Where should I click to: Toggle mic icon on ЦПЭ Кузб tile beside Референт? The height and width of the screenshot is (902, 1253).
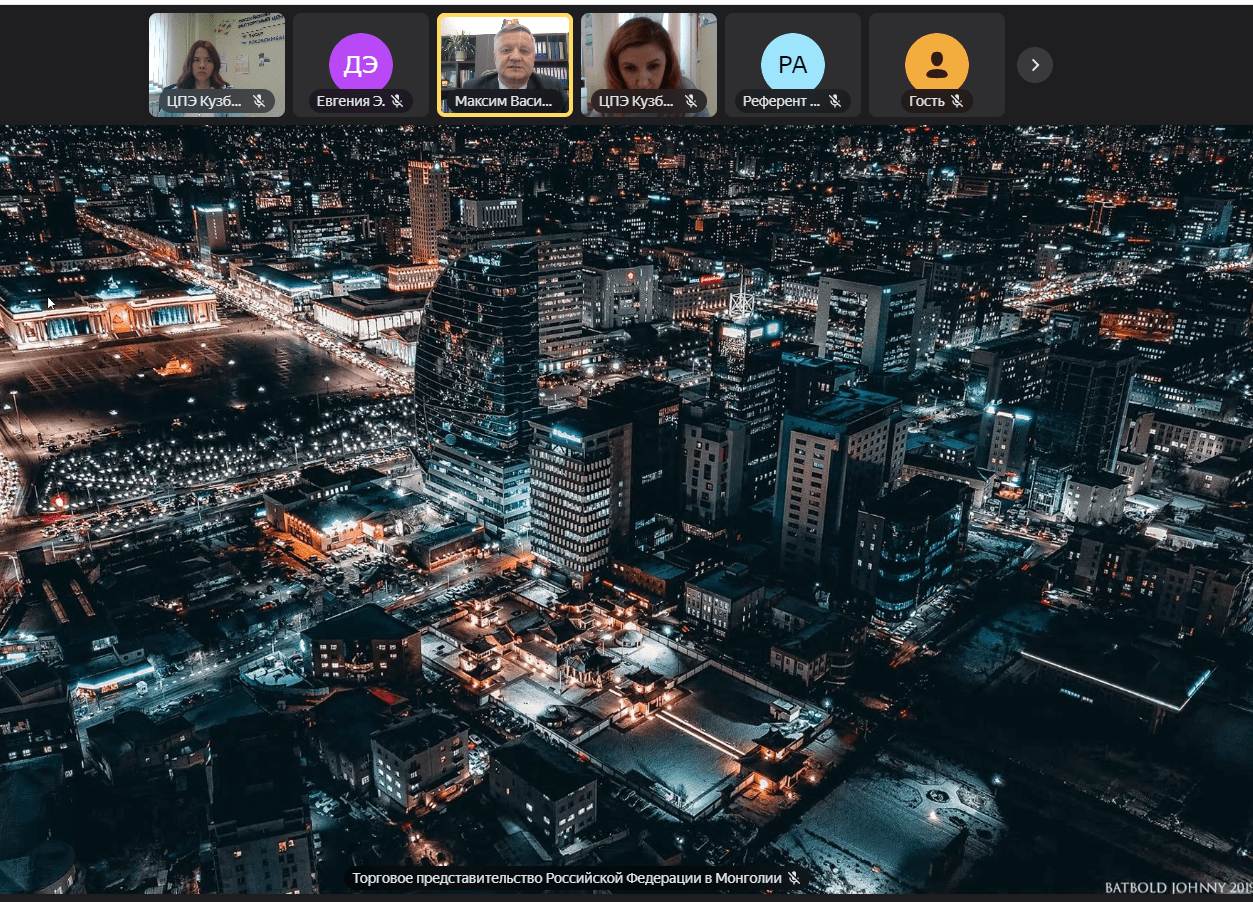691,101
